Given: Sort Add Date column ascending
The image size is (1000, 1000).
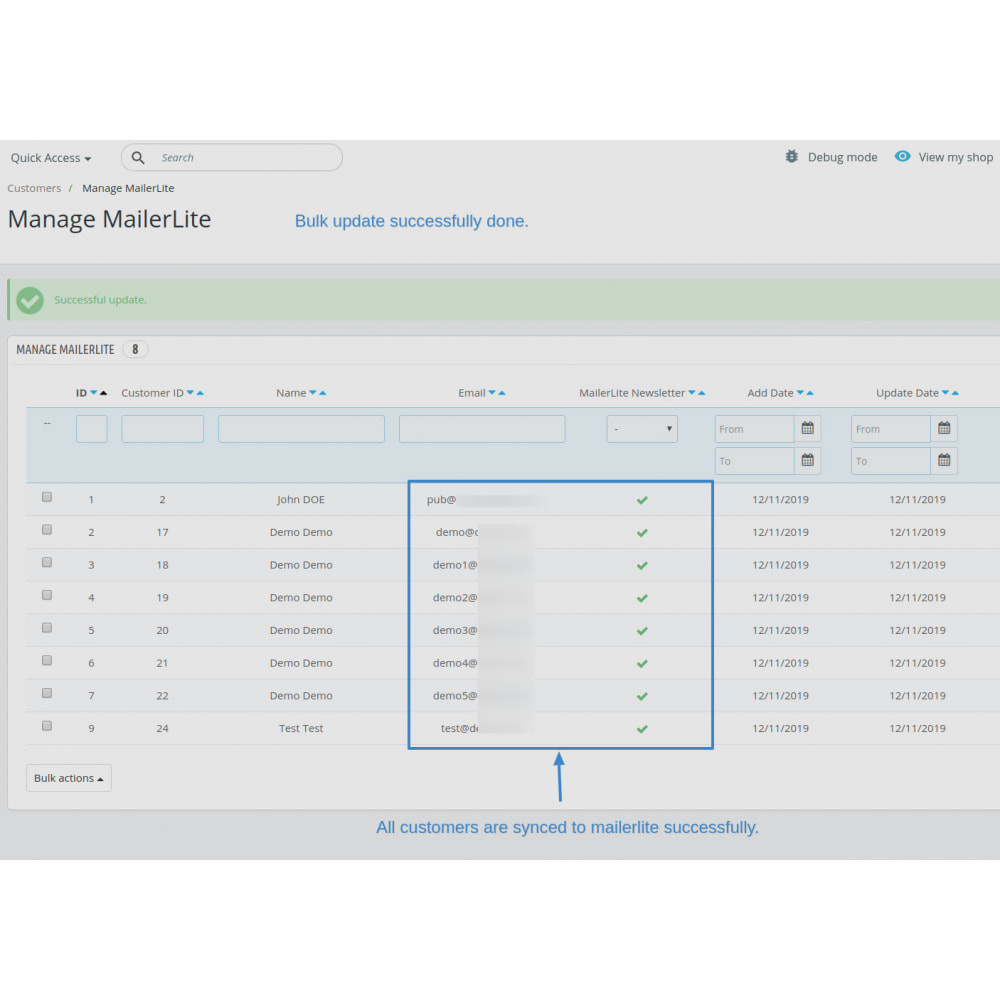Looking at the screenshot, I should (x=810, y=393).
